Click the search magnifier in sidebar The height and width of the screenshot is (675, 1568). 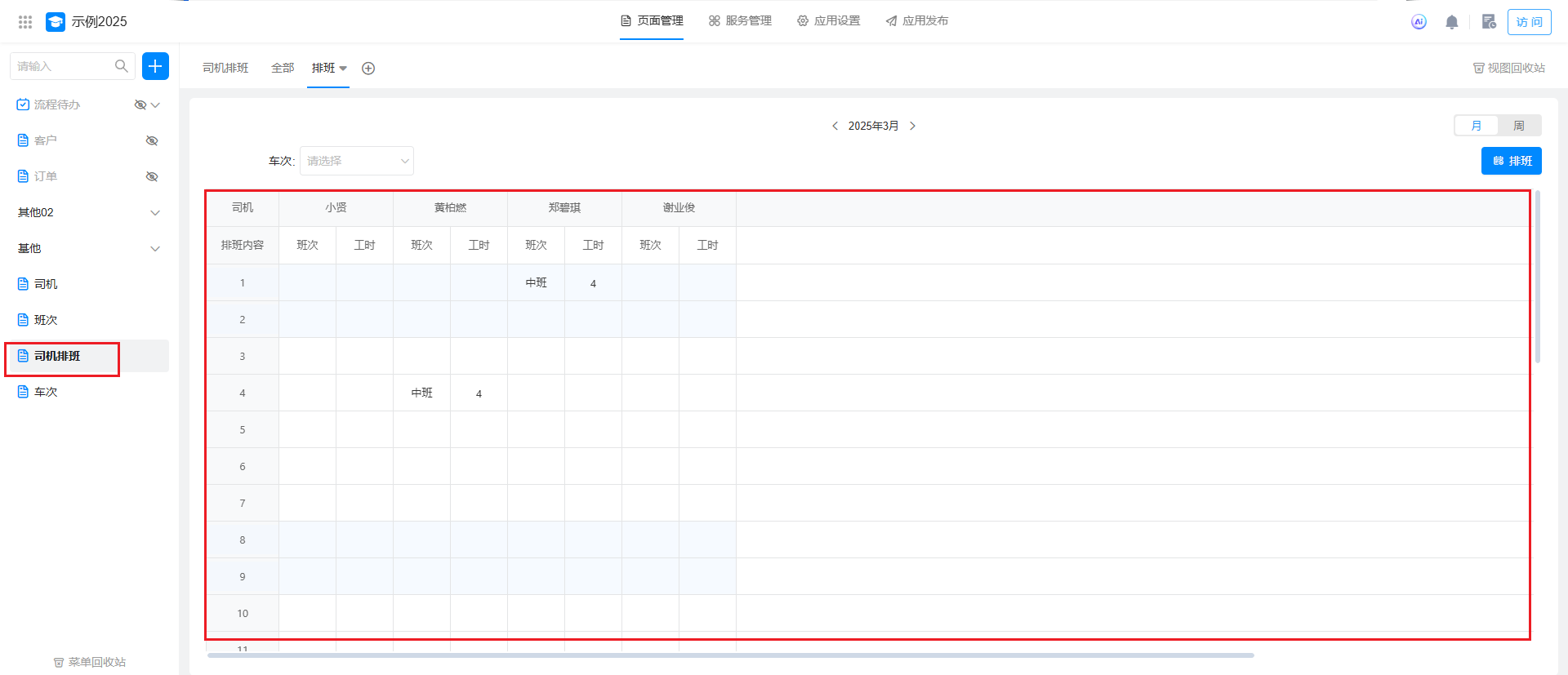pyautogui.click(x=122, y=66)
